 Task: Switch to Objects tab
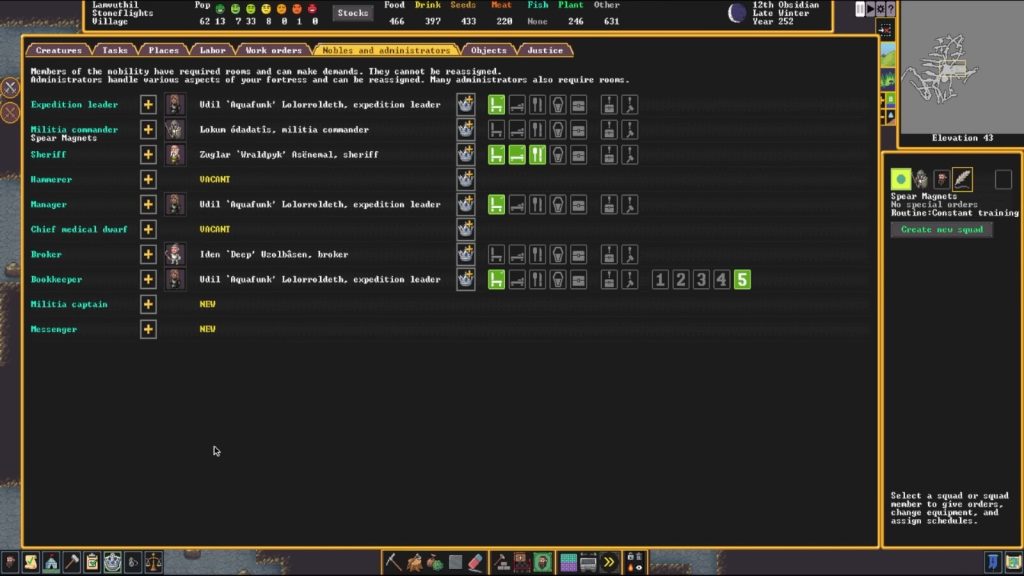coord(488,50)
